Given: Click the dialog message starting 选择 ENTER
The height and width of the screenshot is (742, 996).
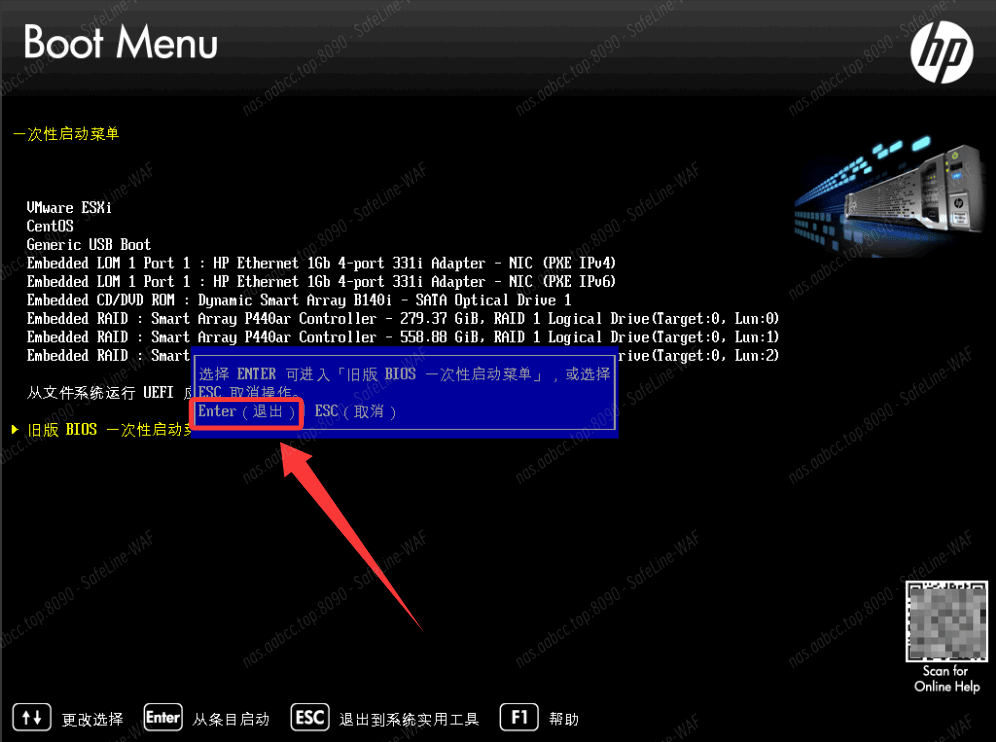Looking at the screenshot, I should (404, 383).
